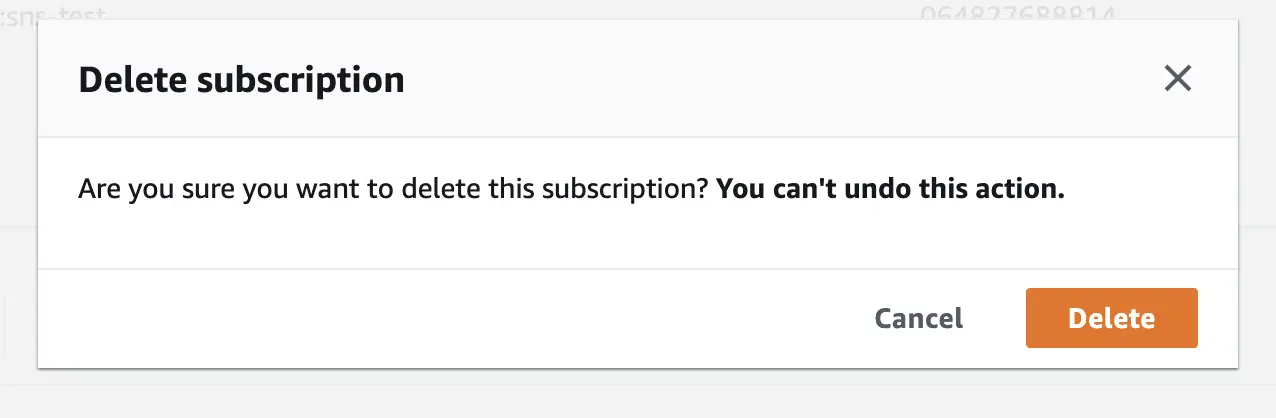The width and height of the screenshot is (1276, 418).
Task: Close the Delete subscription dialog with X
Action: (x=1178, y=79)
